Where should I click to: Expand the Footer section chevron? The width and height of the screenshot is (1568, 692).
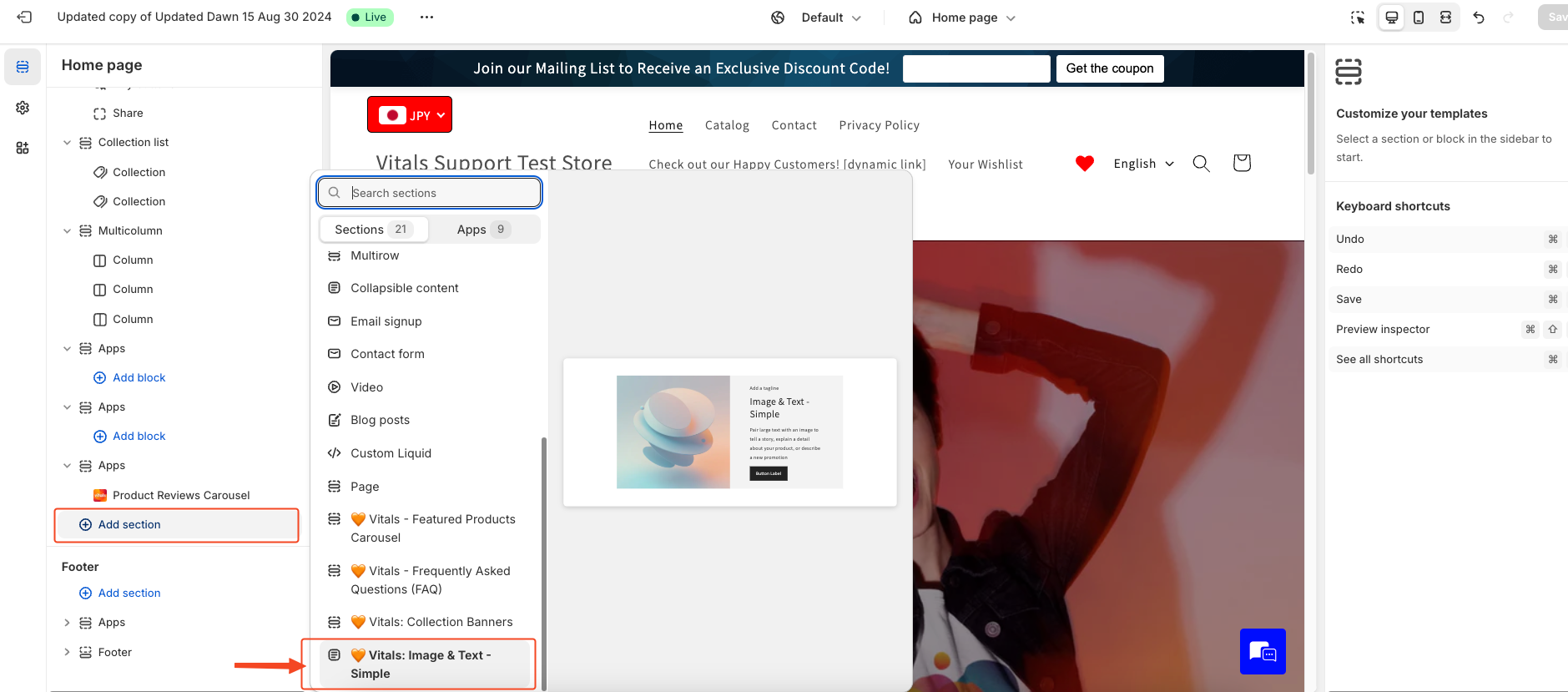(x=67, y=653)
